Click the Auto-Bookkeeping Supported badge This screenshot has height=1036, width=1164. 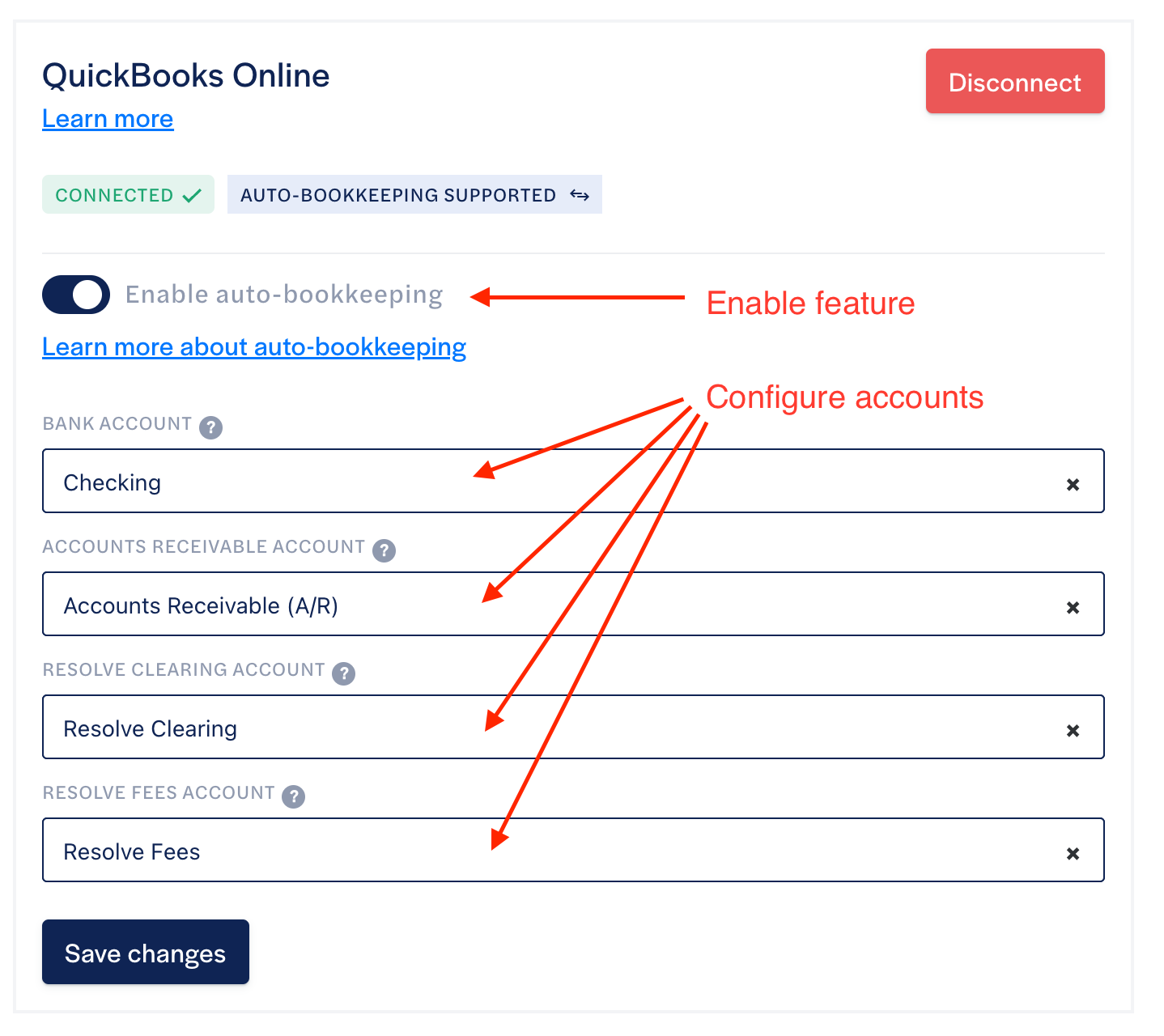tap(398, 195)
